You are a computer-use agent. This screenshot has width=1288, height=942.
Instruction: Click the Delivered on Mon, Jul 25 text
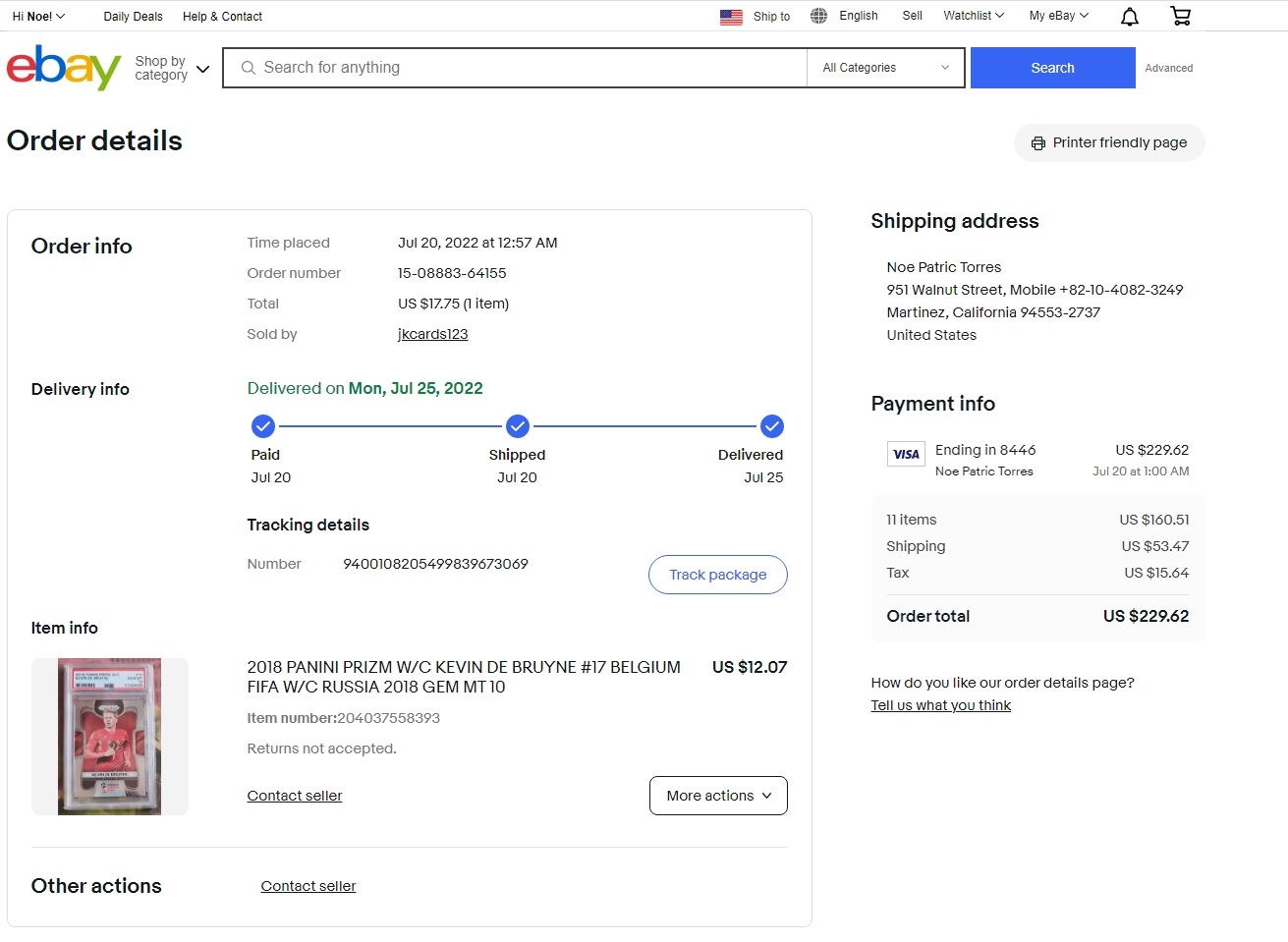click(x=365, y=388)
